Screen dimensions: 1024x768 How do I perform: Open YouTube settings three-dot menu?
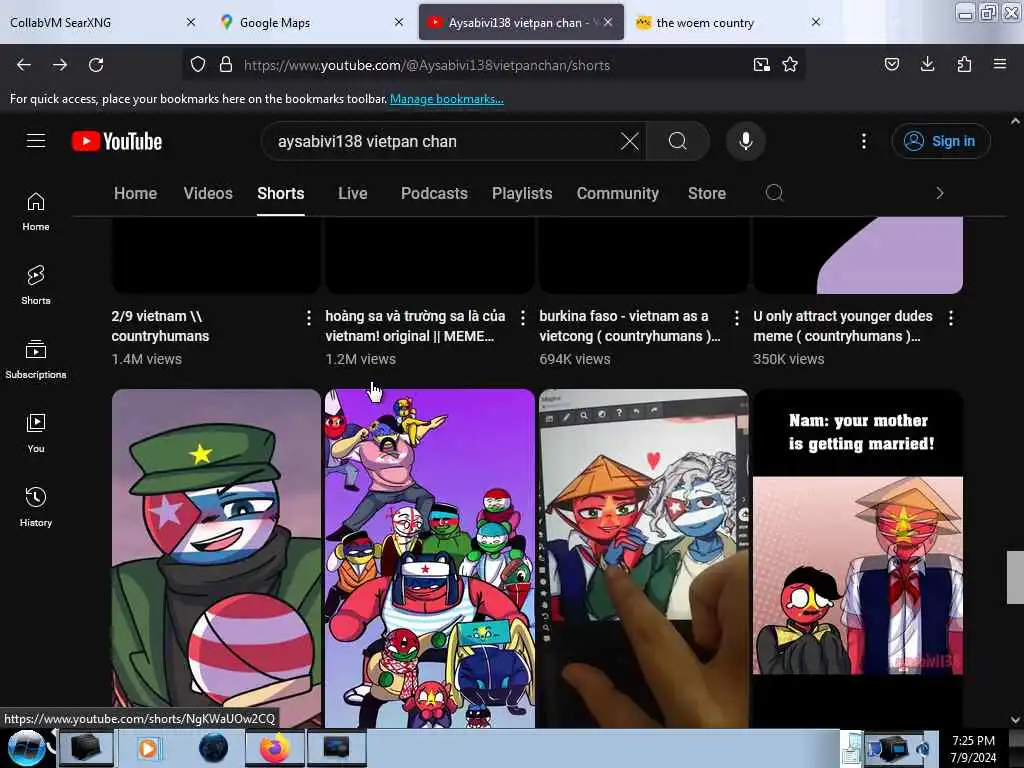(x=864, y=141)
